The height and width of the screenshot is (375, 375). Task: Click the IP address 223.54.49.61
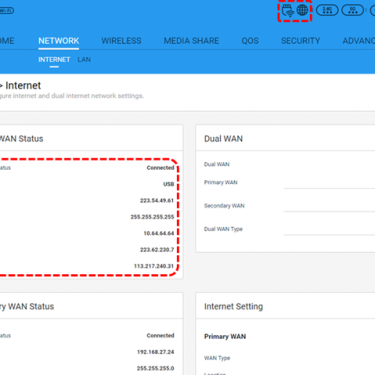(157, 200)
